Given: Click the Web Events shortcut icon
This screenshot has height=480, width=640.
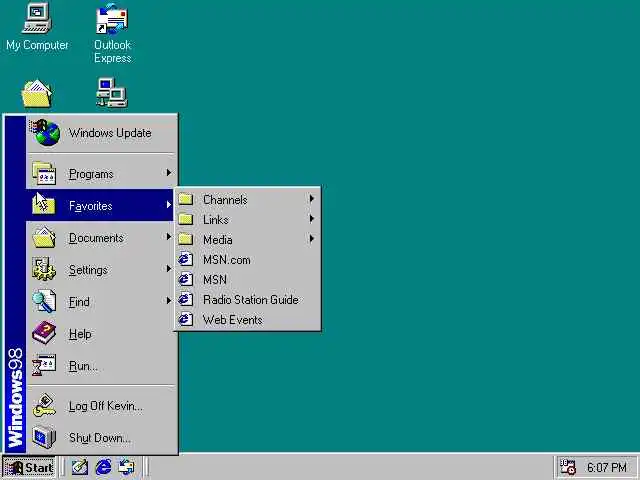Looking at the screenshot, I should (x=186, y=319).
